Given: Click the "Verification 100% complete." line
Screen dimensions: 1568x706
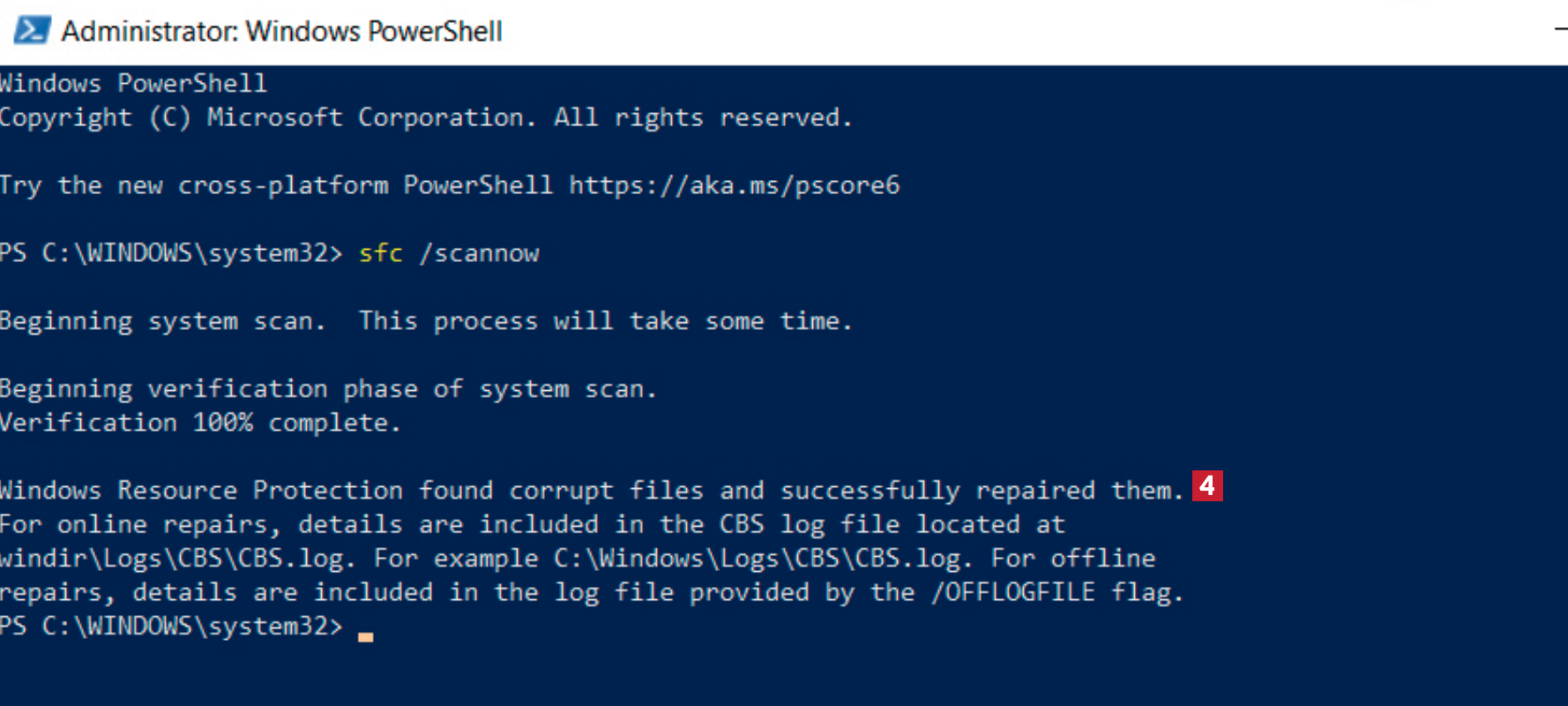Looking at the screenshot, I should coord(200,423).
